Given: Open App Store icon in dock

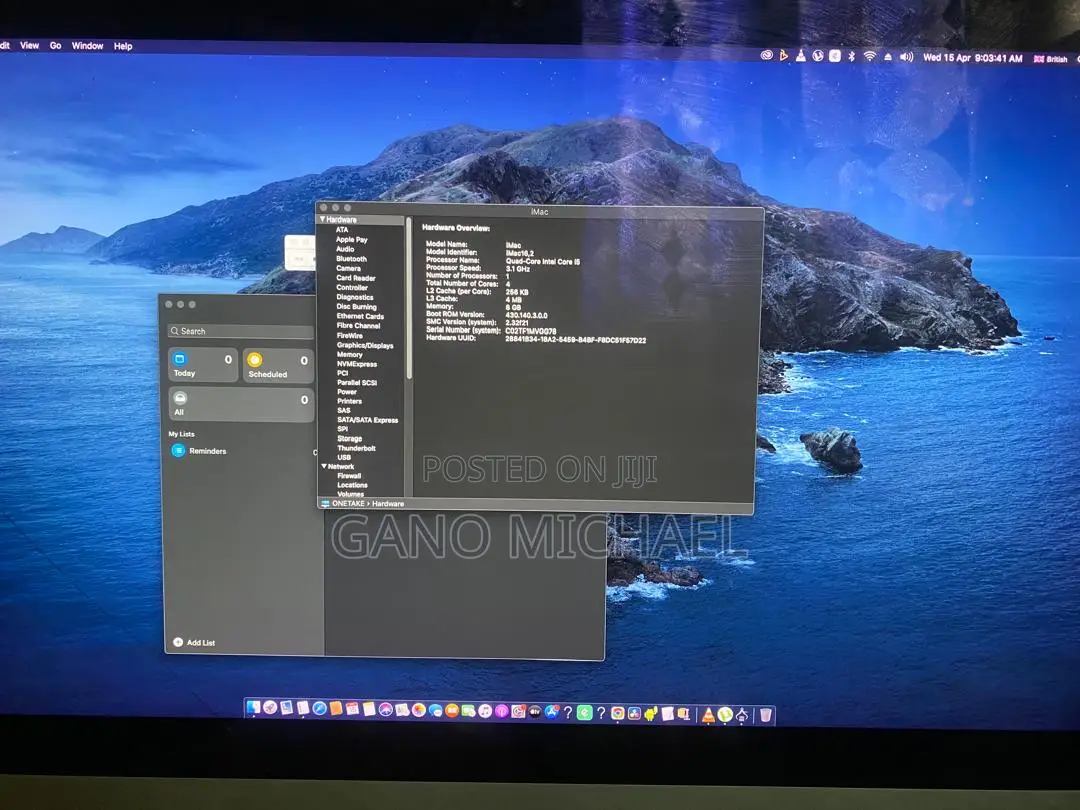Looking at the screenshot, I should point(551,712).
